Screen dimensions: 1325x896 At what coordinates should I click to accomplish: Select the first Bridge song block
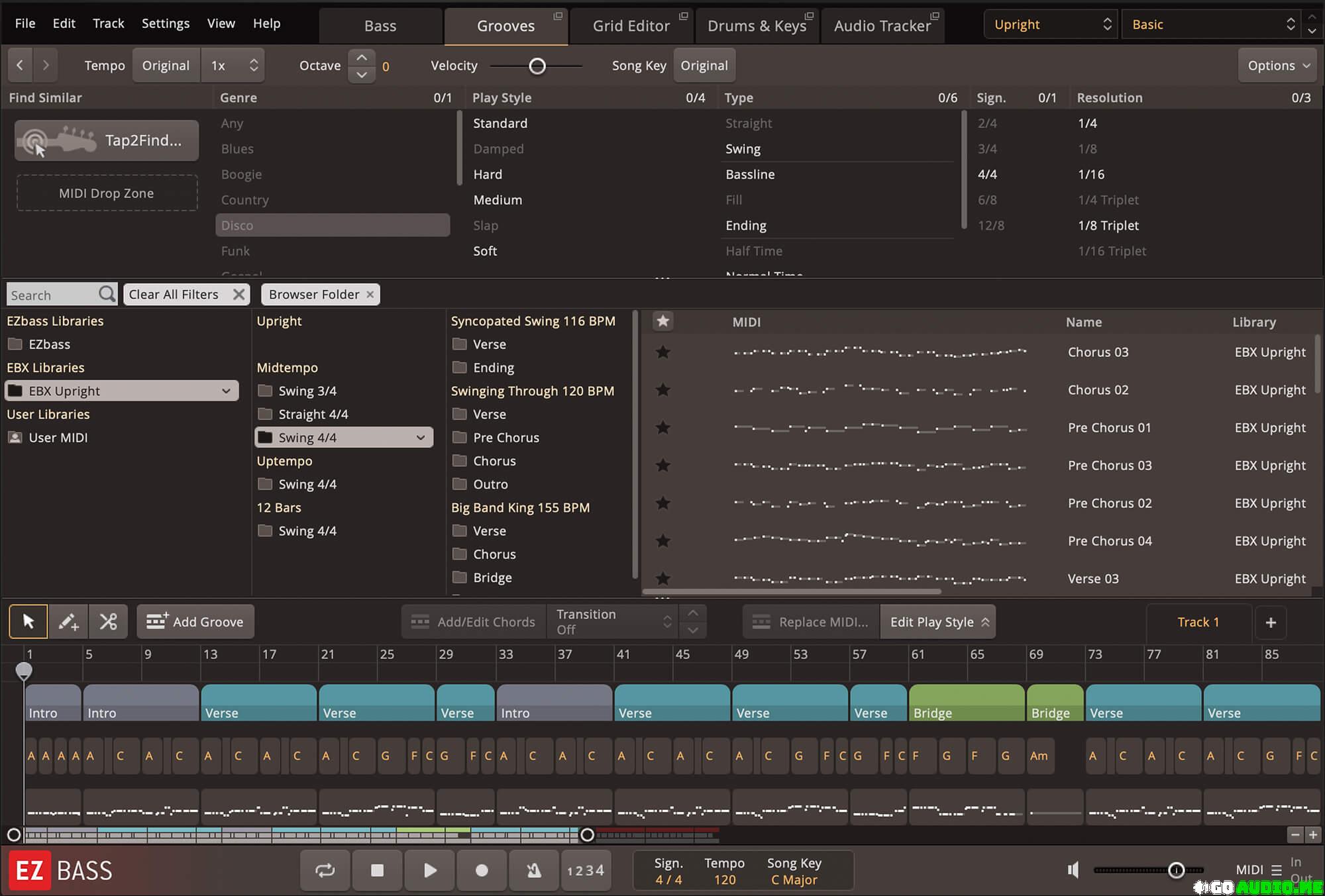[x=967, y=703]
